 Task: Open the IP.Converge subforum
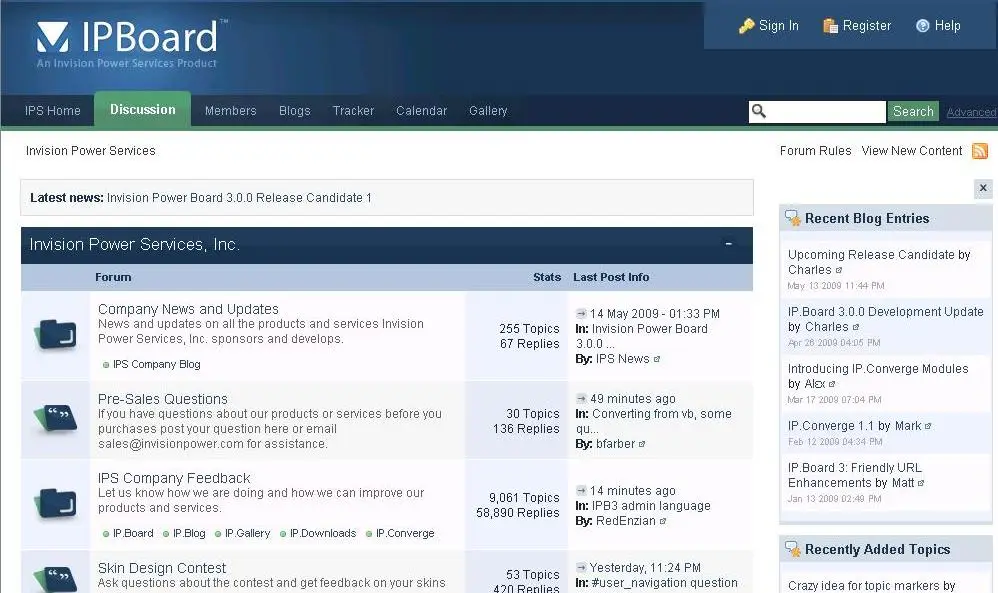pyautogui.click(x=405, y=533)
